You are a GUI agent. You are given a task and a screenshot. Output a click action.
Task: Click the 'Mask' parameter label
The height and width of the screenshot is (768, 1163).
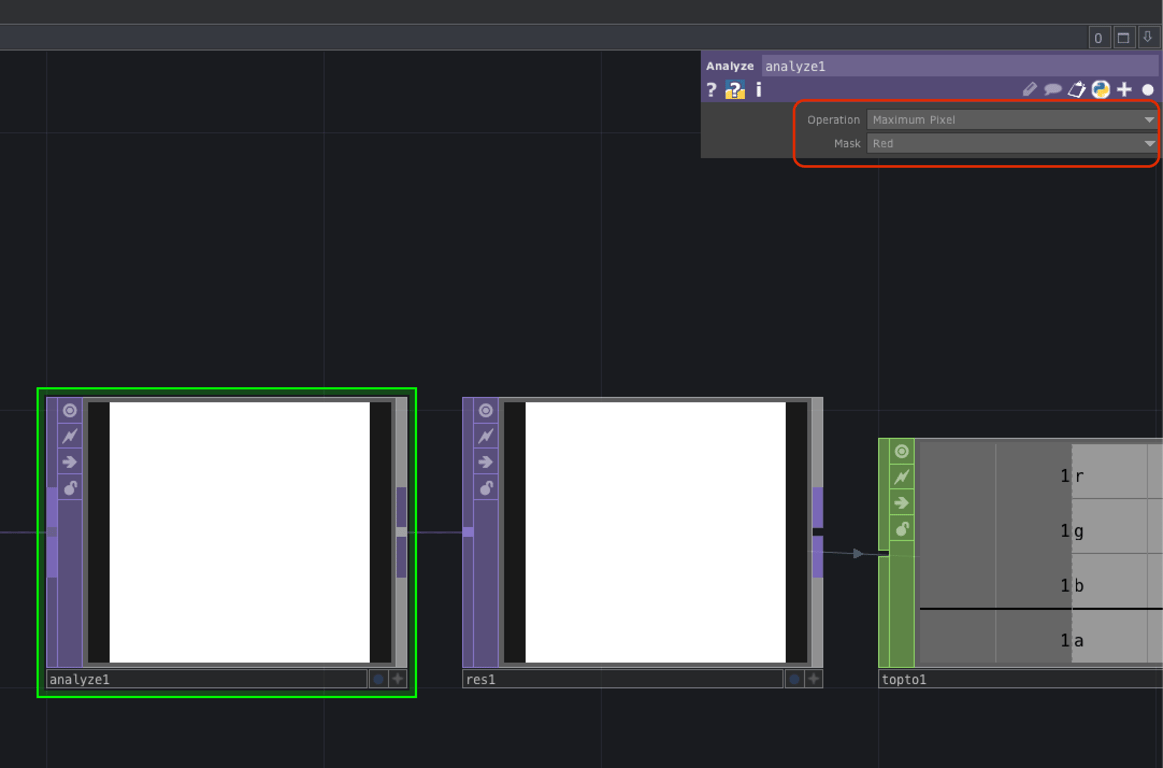tap(847, 143)
